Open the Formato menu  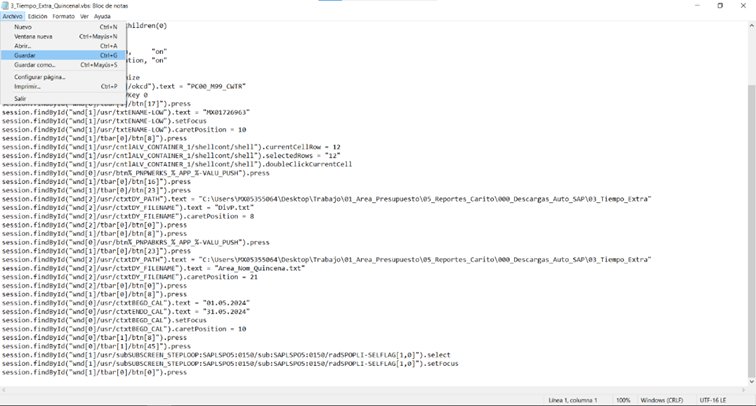tap(63, 16)
